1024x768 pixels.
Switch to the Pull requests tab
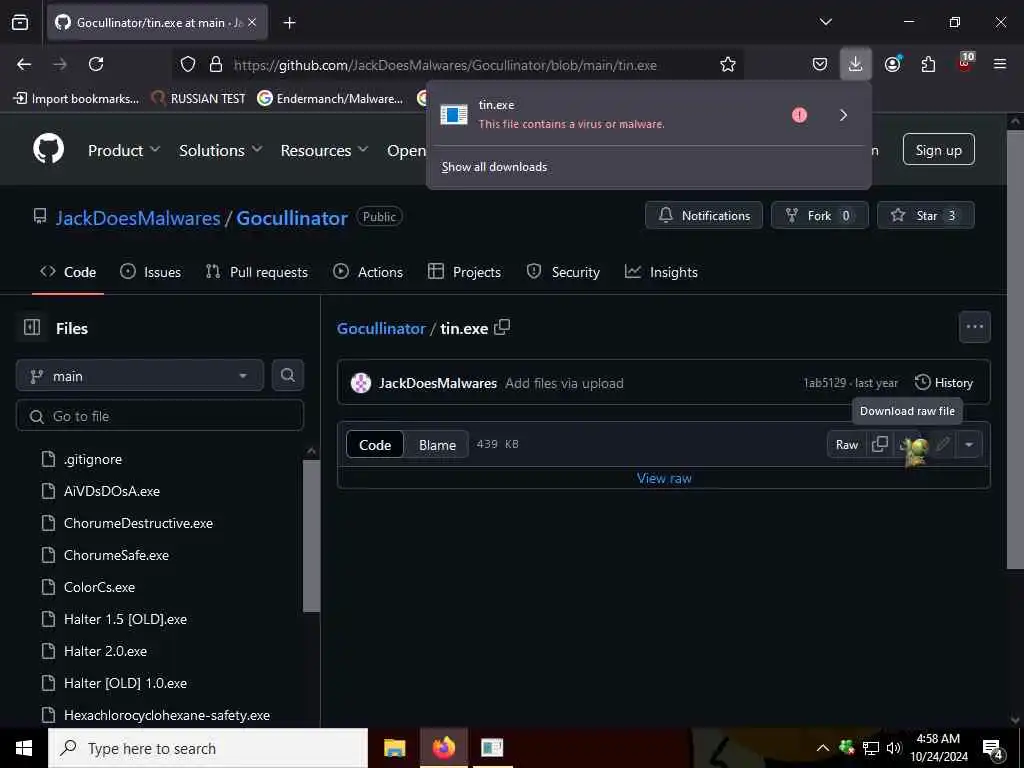257,272
